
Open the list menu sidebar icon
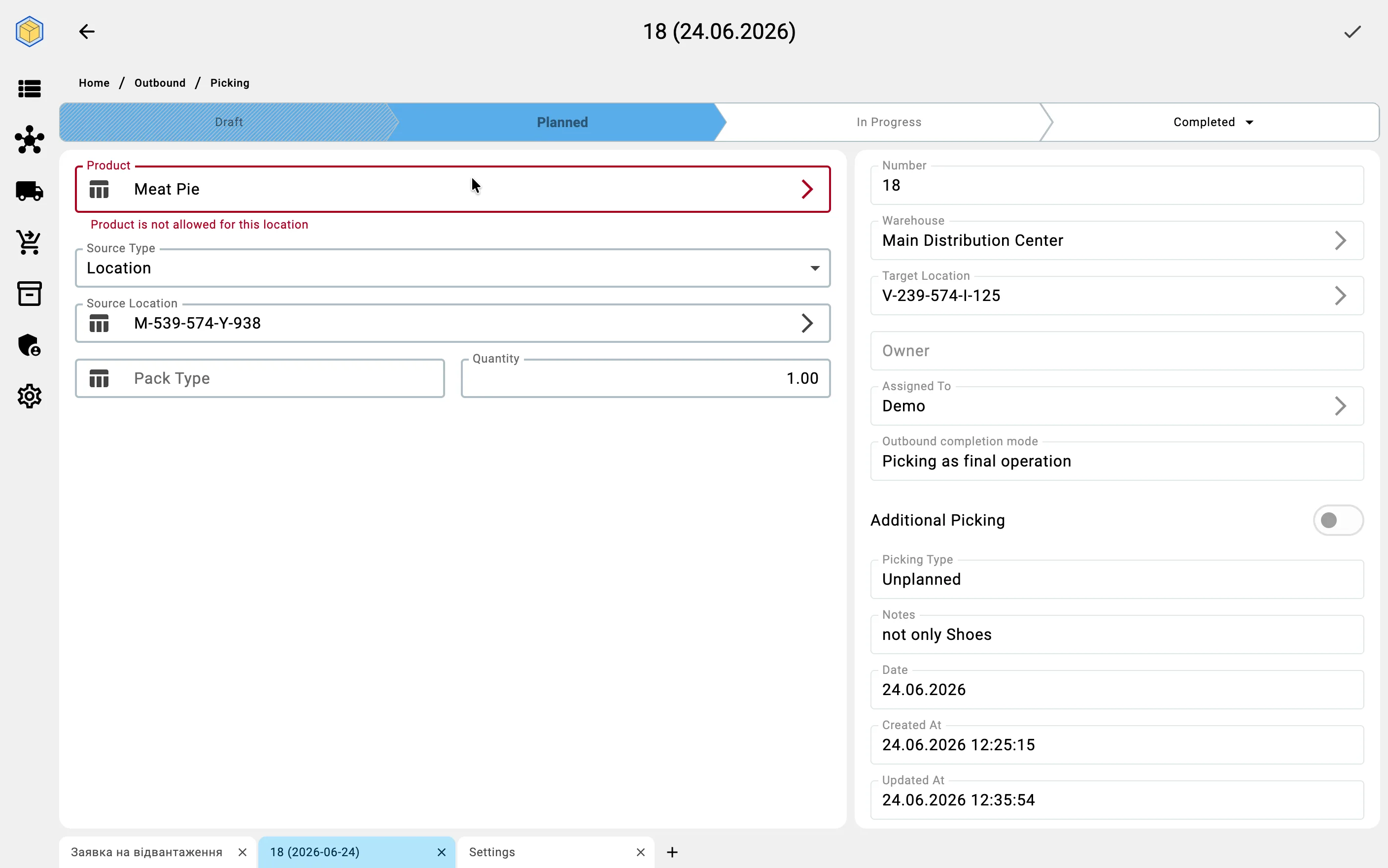tap(29, 89)
